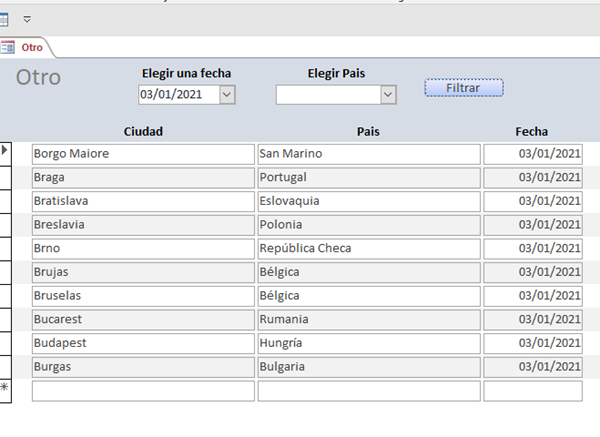Click the Ciudad field containing Bratislava

click(x=143, y=201)
